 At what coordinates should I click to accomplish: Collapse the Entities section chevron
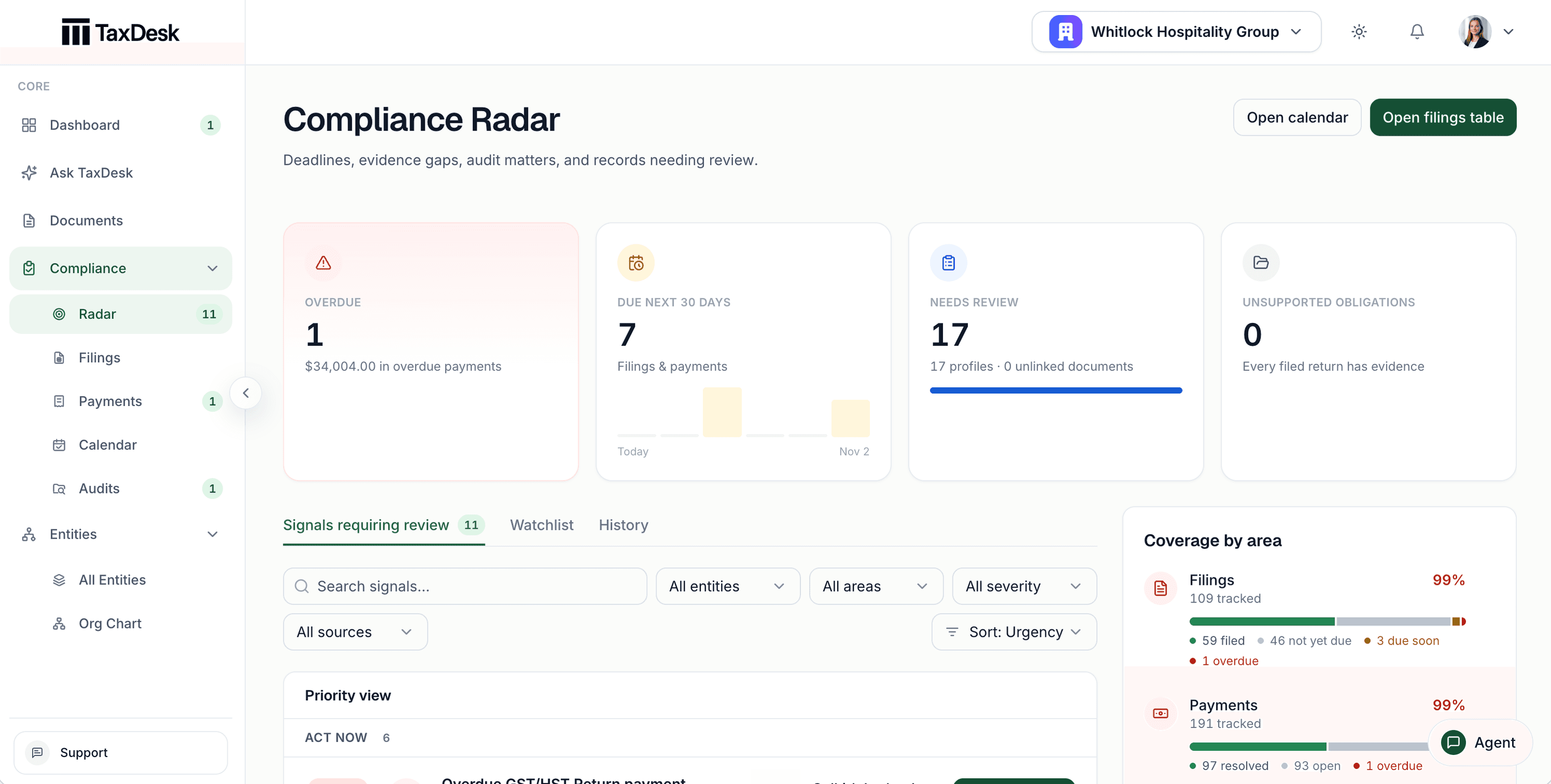click(212, 534)
